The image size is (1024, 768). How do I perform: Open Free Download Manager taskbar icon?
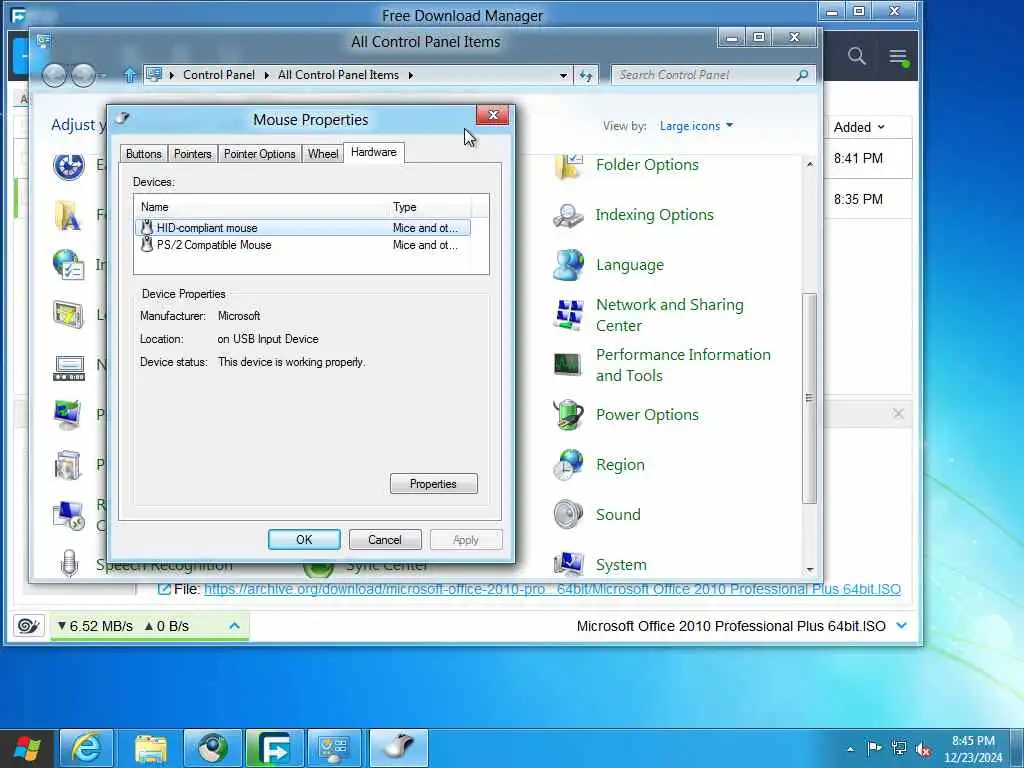[x=274, y=748]
